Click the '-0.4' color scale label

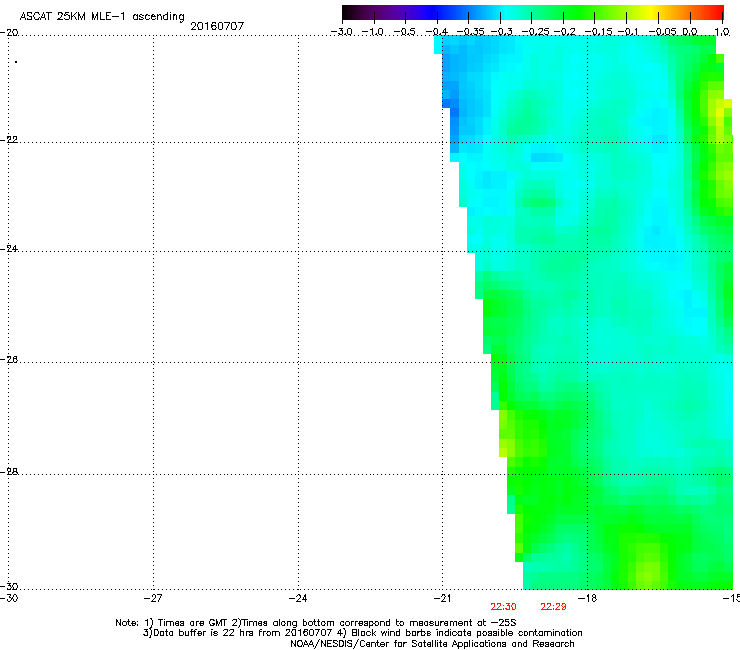tap(437, 32)
